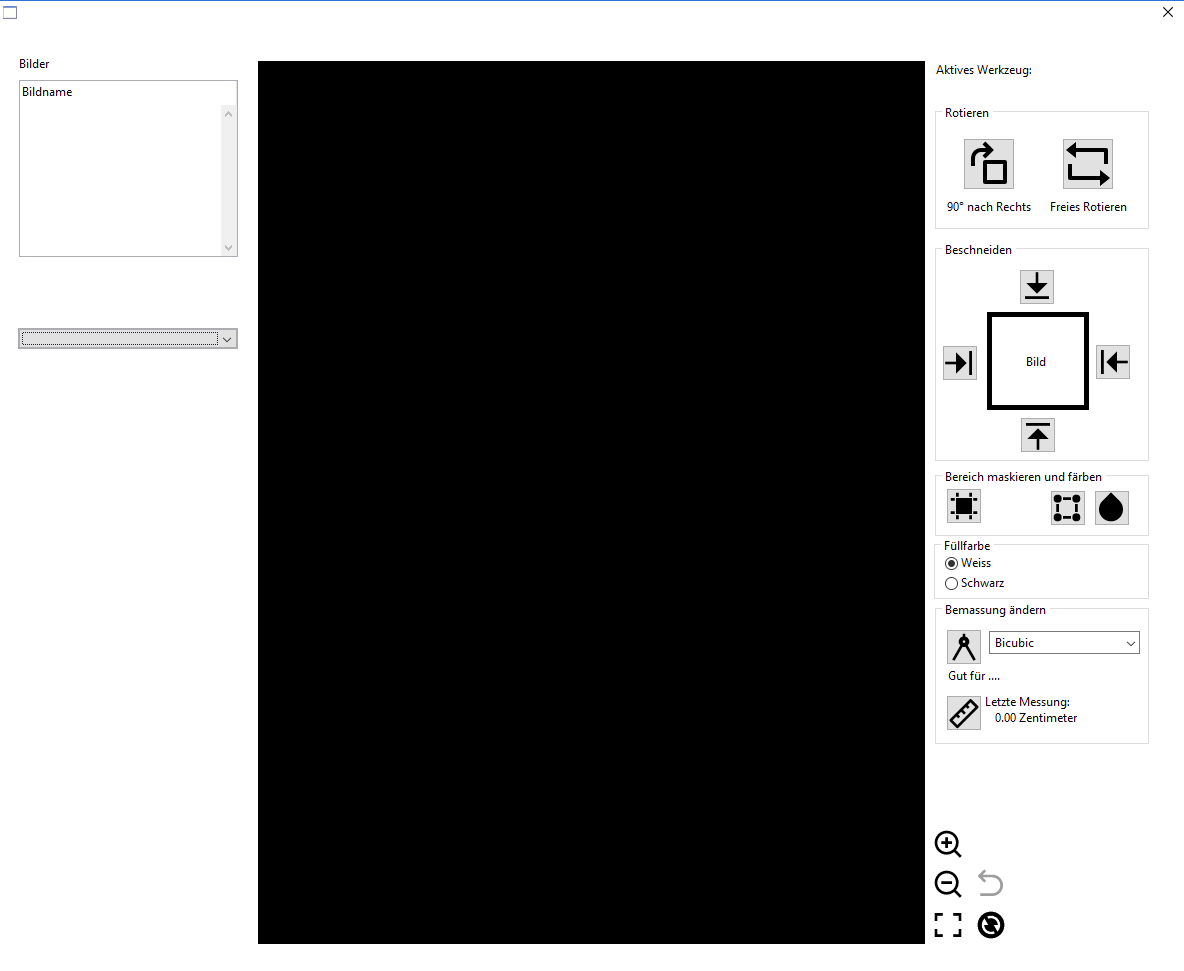Screen dimensions: 1184x971
Task: Select the mask area selection icon
Action: tap(963, 507)
